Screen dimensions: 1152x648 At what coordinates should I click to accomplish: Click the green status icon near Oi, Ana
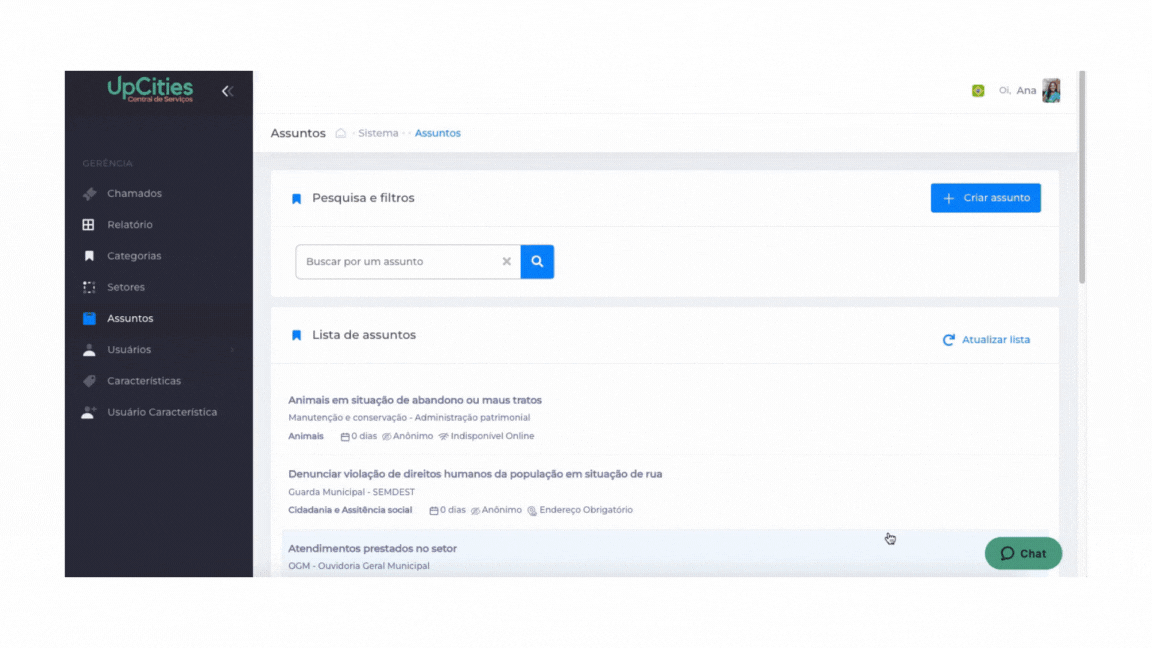tap(978, 90)
